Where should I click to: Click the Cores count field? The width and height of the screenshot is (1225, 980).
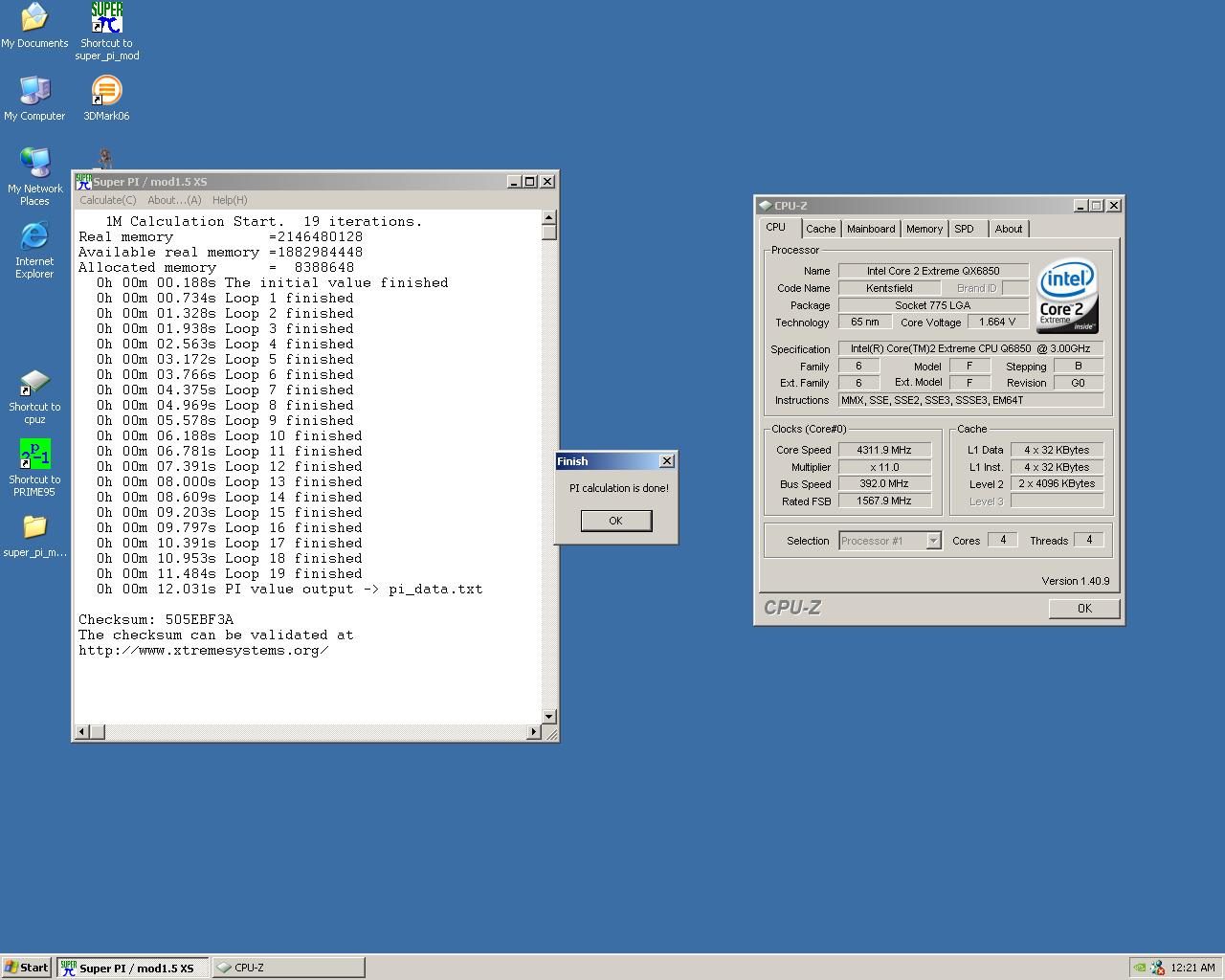point(1002,540)
